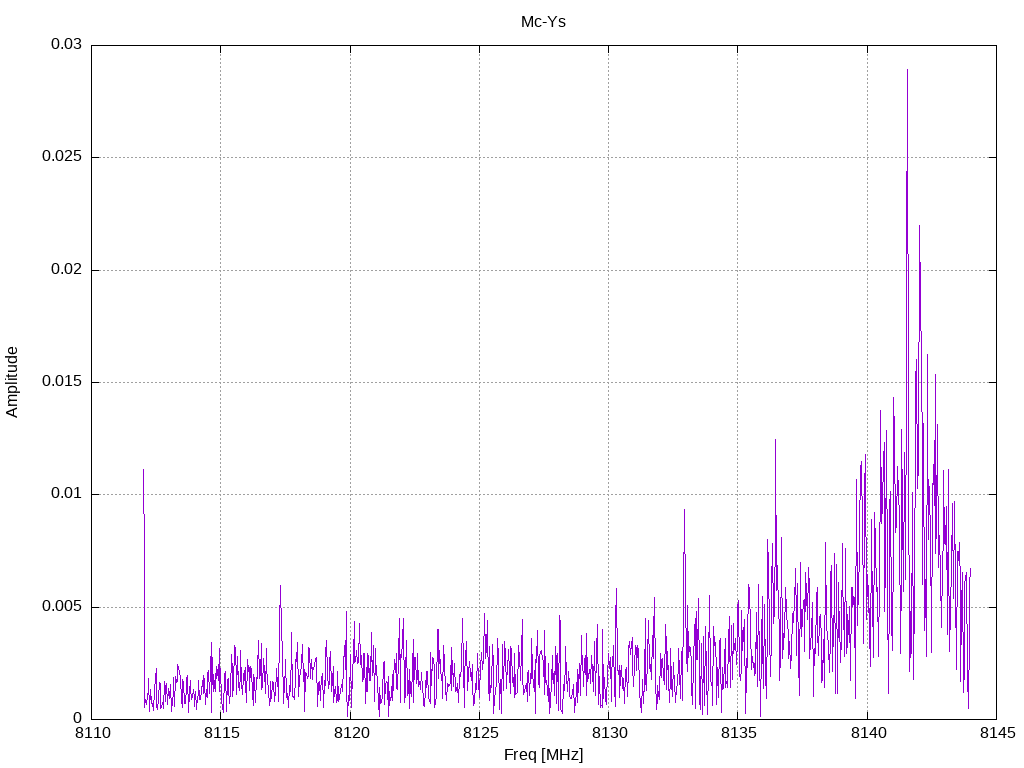This screenshot has height=768, width=1024.
Task: Click the y-axis tick label 0
Action: coord(78,719)
